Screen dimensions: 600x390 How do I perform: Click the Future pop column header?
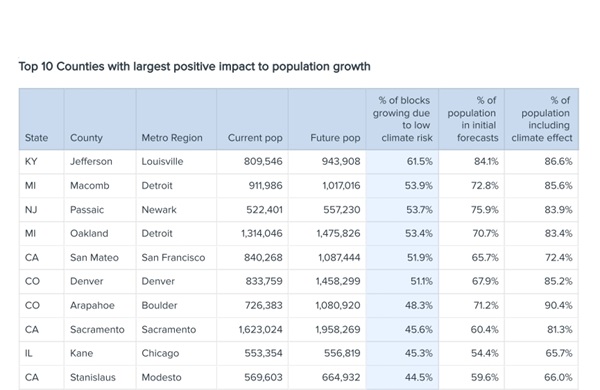(x=335, y=138)
